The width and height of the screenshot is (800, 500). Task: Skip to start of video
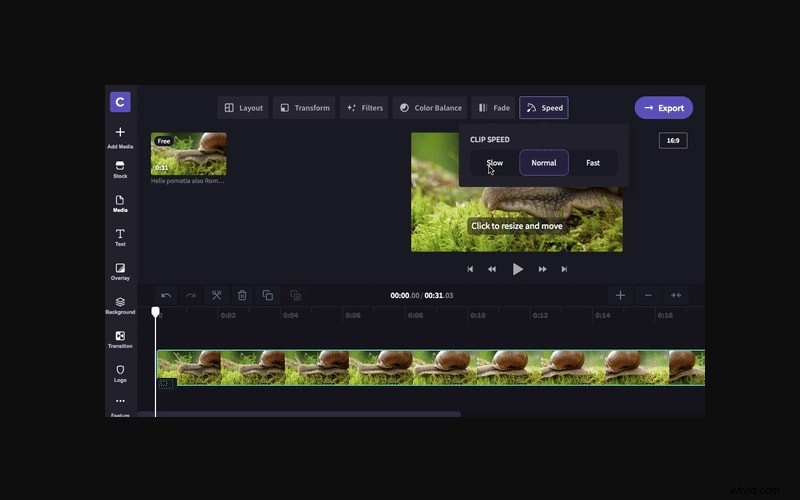470,269
